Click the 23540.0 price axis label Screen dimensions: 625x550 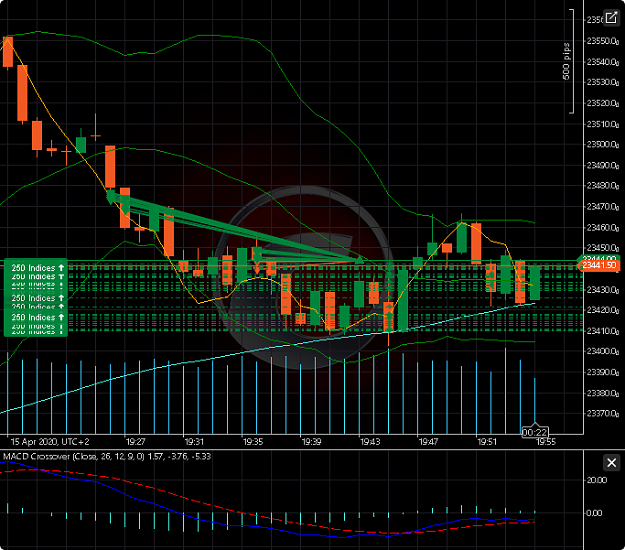point(603,62)
